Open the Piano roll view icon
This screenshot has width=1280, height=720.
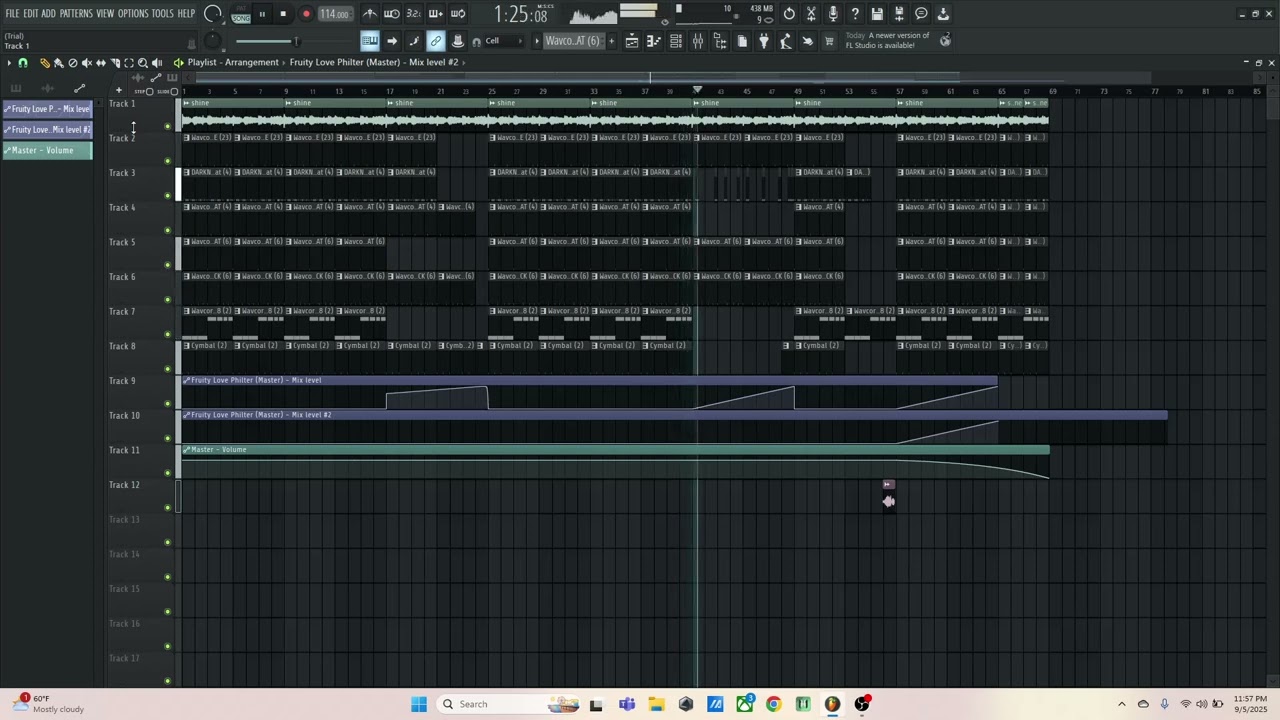[x=654, y=41]
